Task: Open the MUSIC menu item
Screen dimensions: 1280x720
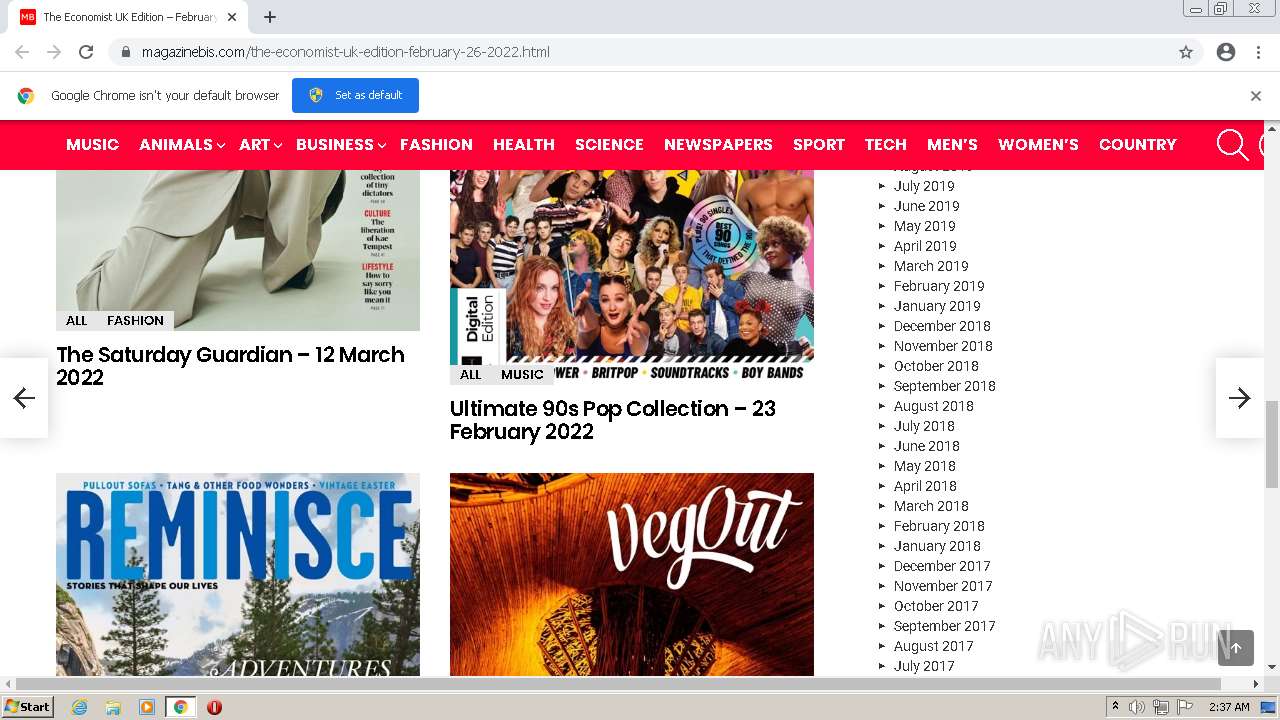Action: pos(92,145)
